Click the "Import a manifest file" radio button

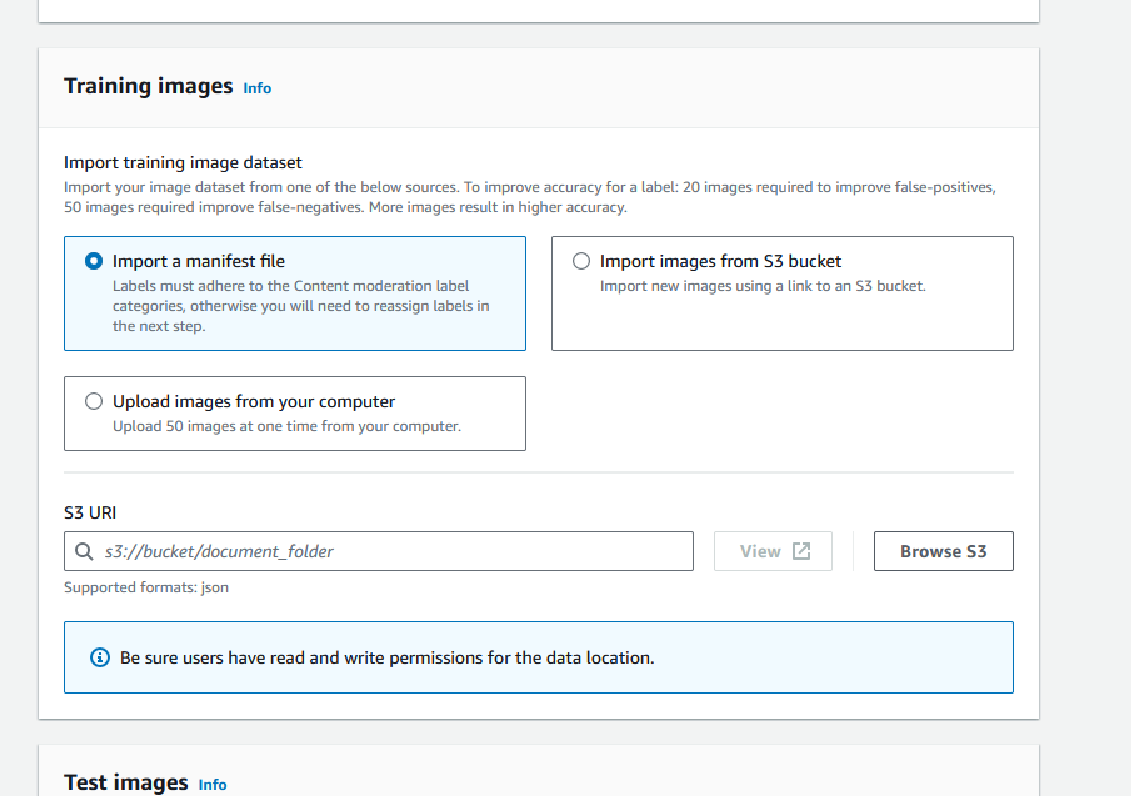click(x=93, y=261)
